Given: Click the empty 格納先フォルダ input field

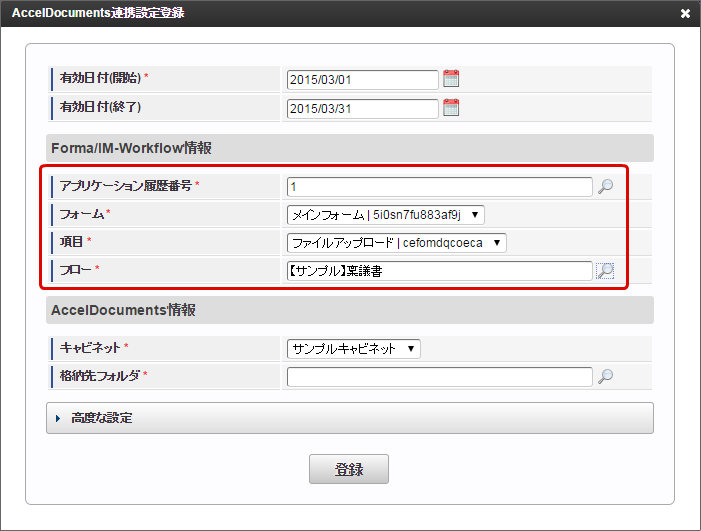Looking at the screenshot, I should (439, 377).
